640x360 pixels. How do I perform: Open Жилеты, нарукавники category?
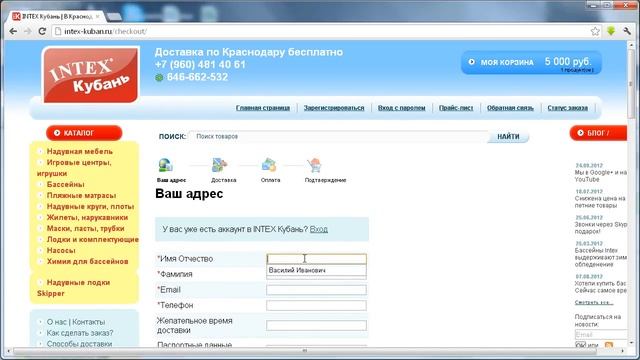pyautogui.click(x=87, y=218)
